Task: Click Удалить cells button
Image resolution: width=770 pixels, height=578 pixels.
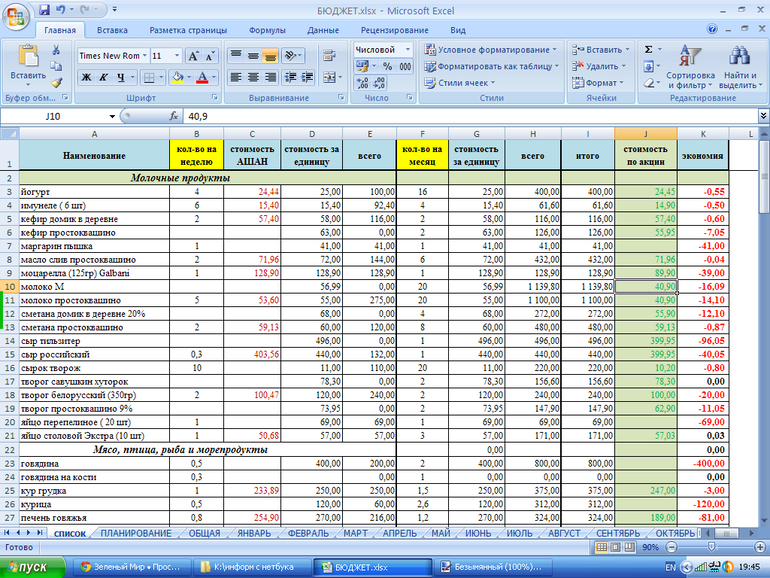Action: [599, 66]
